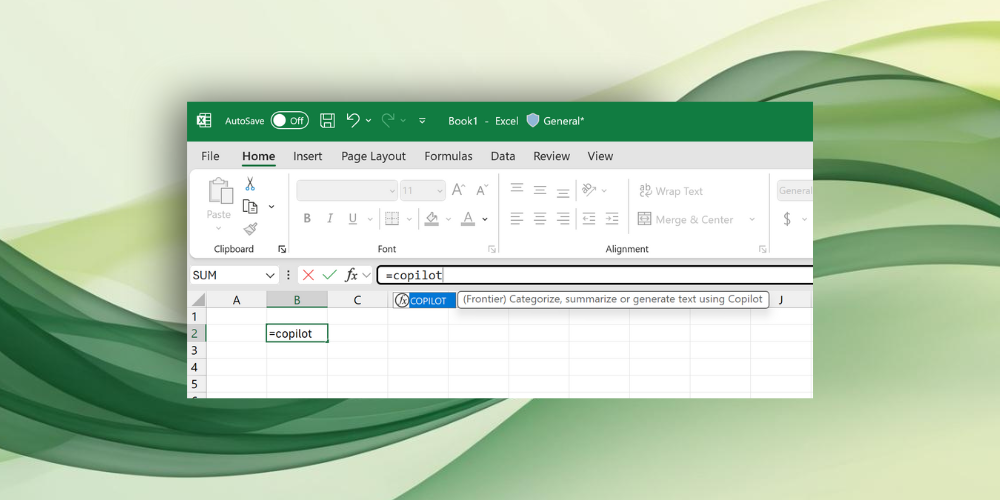Open the Alignment group dialog launcher
The height and width of the screenshot is (500, 1000).
pos(762,249)
